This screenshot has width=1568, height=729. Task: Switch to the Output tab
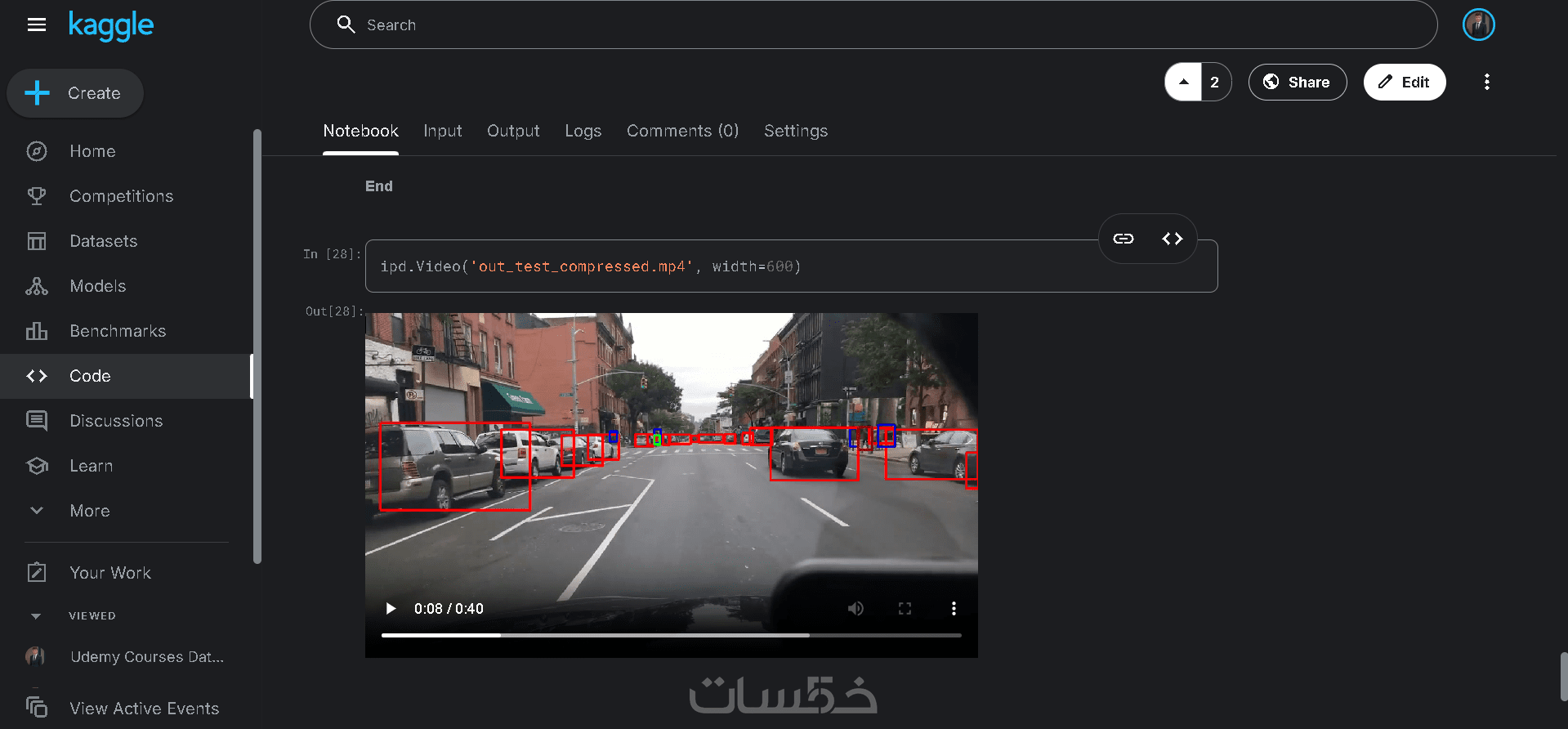coord(513,131)
